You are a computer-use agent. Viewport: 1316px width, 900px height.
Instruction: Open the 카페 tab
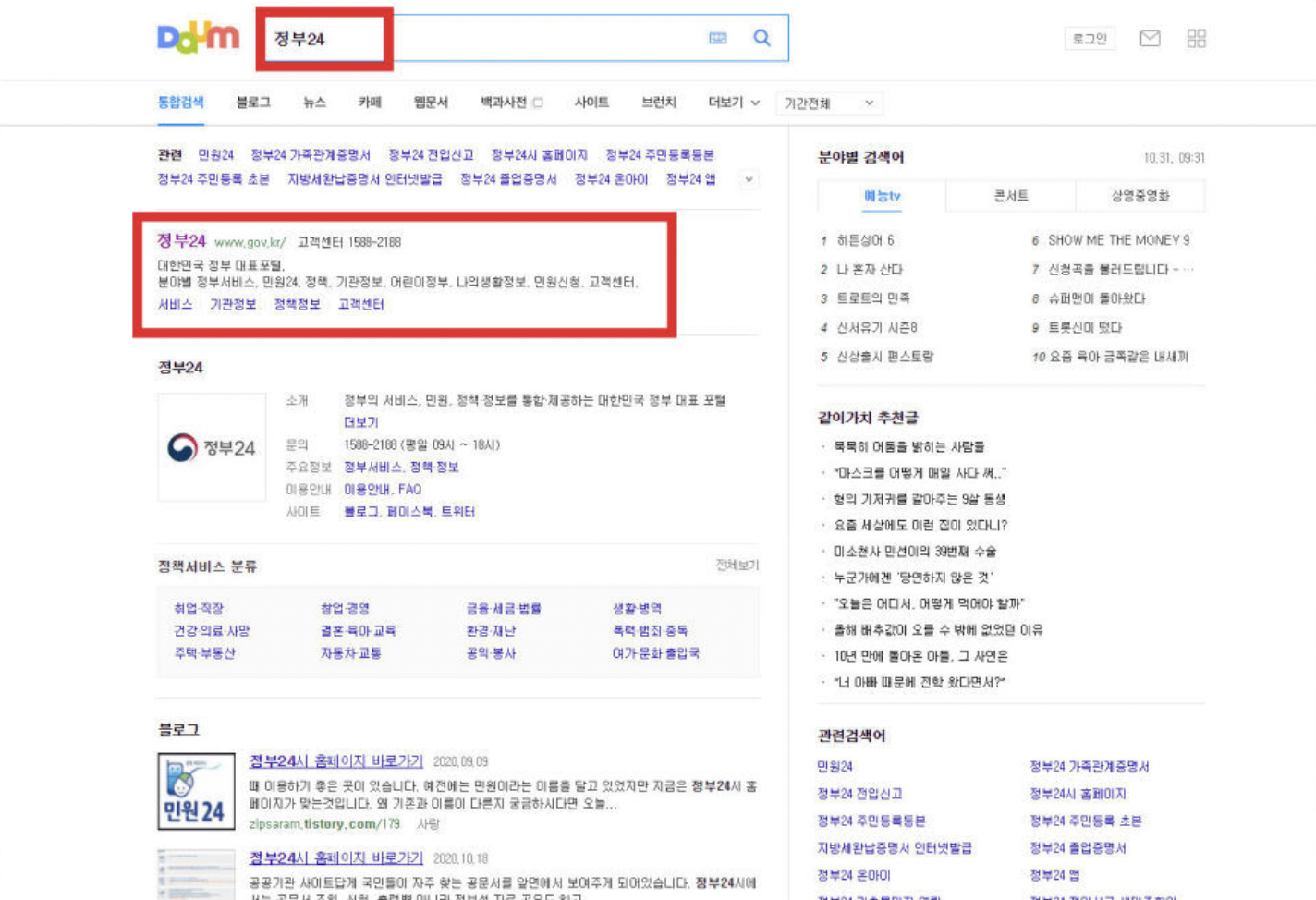(370, 103)
